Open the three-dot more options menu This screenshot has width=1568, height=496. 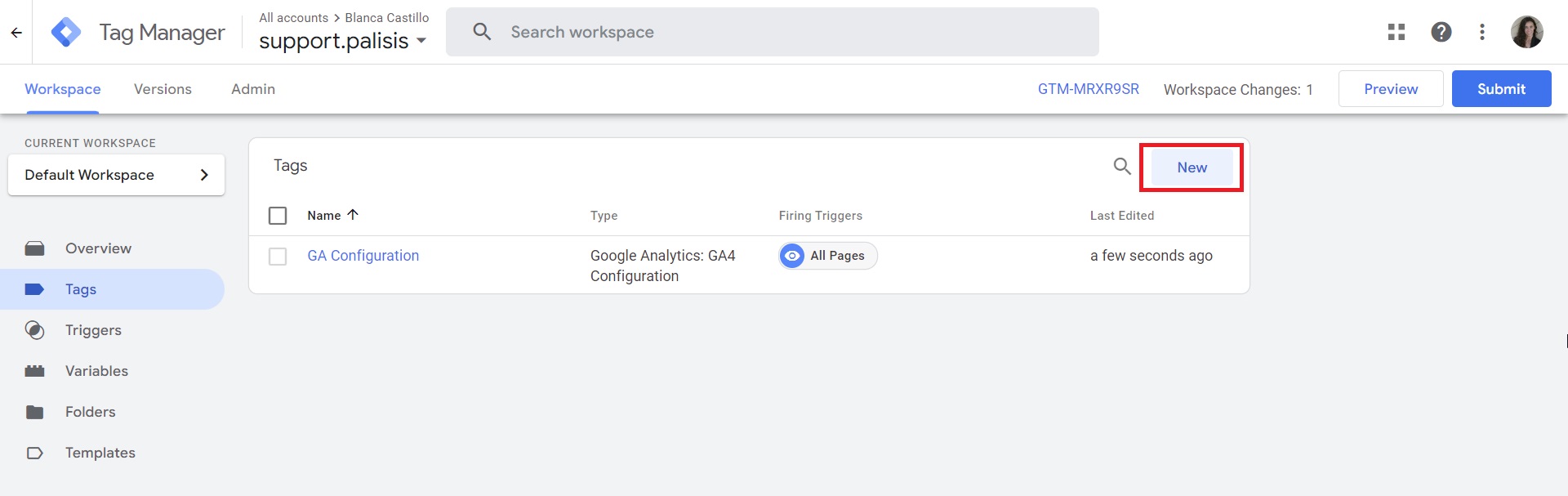point(1482,32)
